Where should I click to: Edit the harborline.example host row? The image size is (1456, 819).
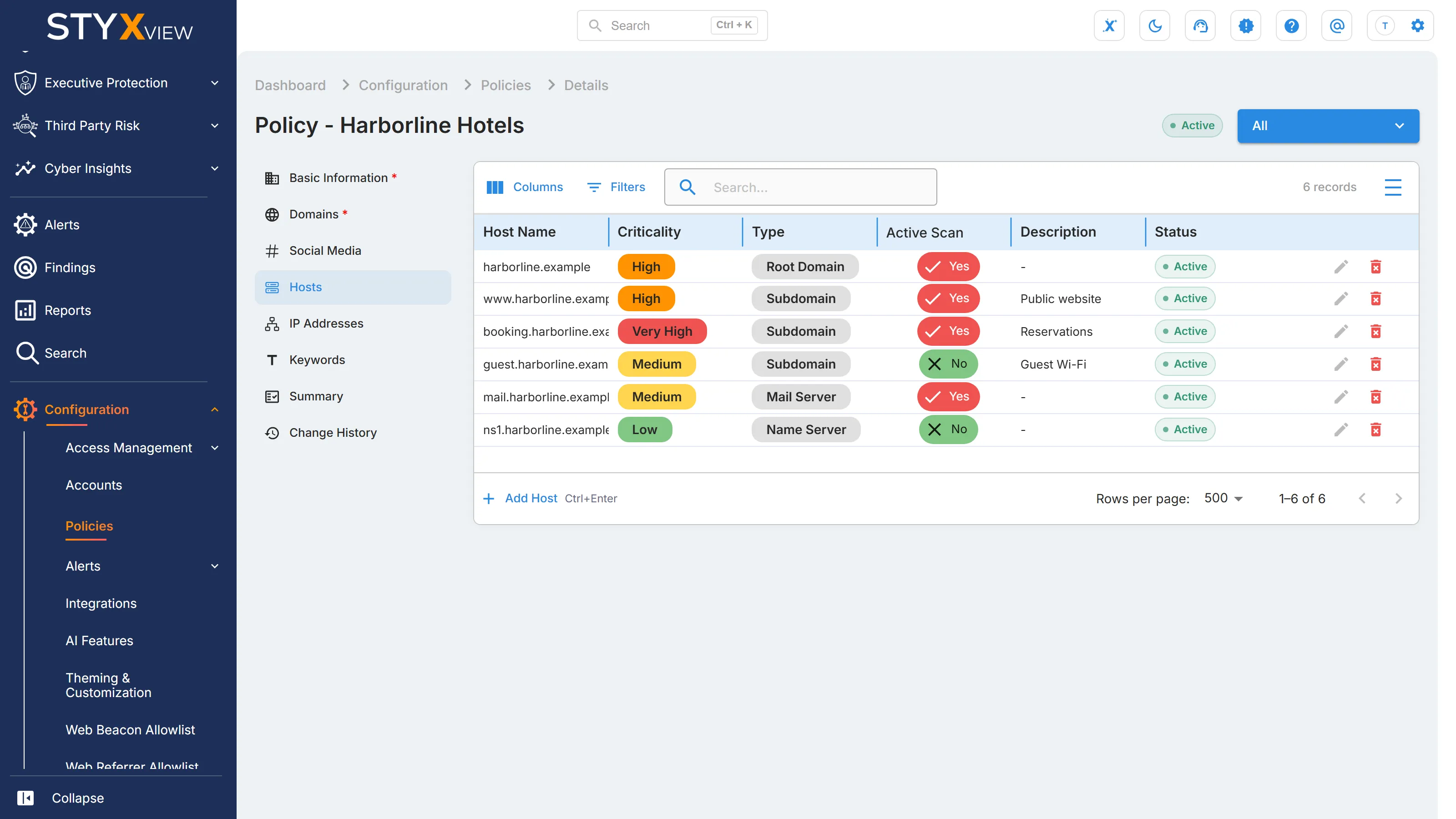click(x=1341, y=266)
